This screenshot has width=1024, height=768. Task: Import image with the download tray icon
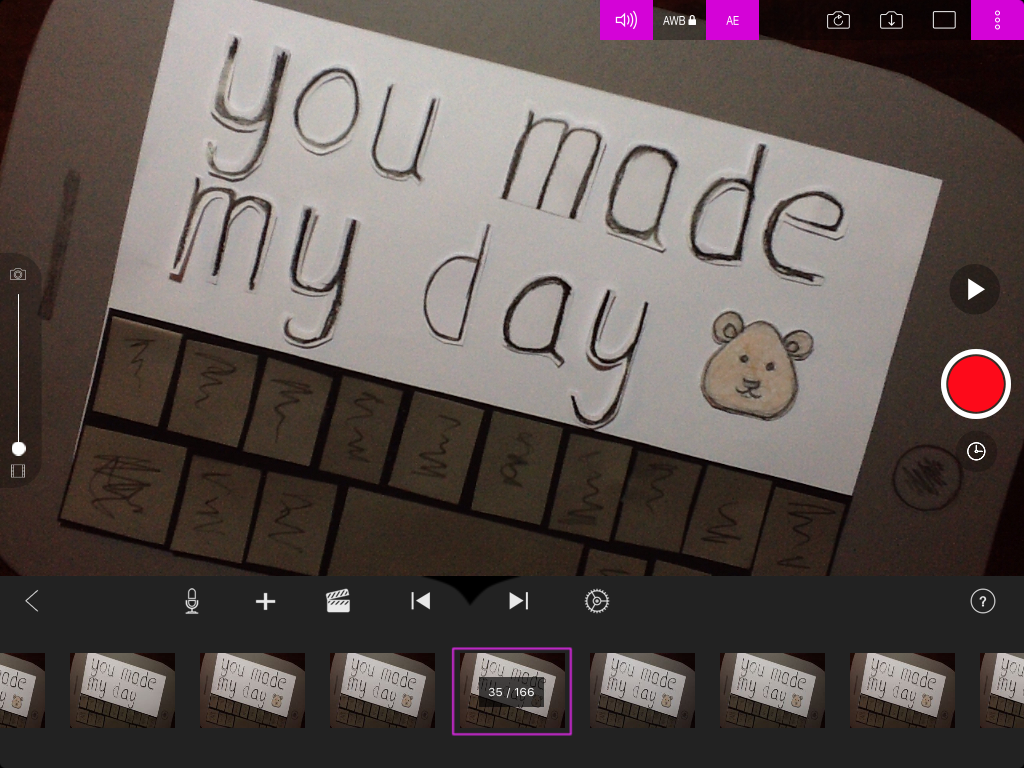click(891, 20)
